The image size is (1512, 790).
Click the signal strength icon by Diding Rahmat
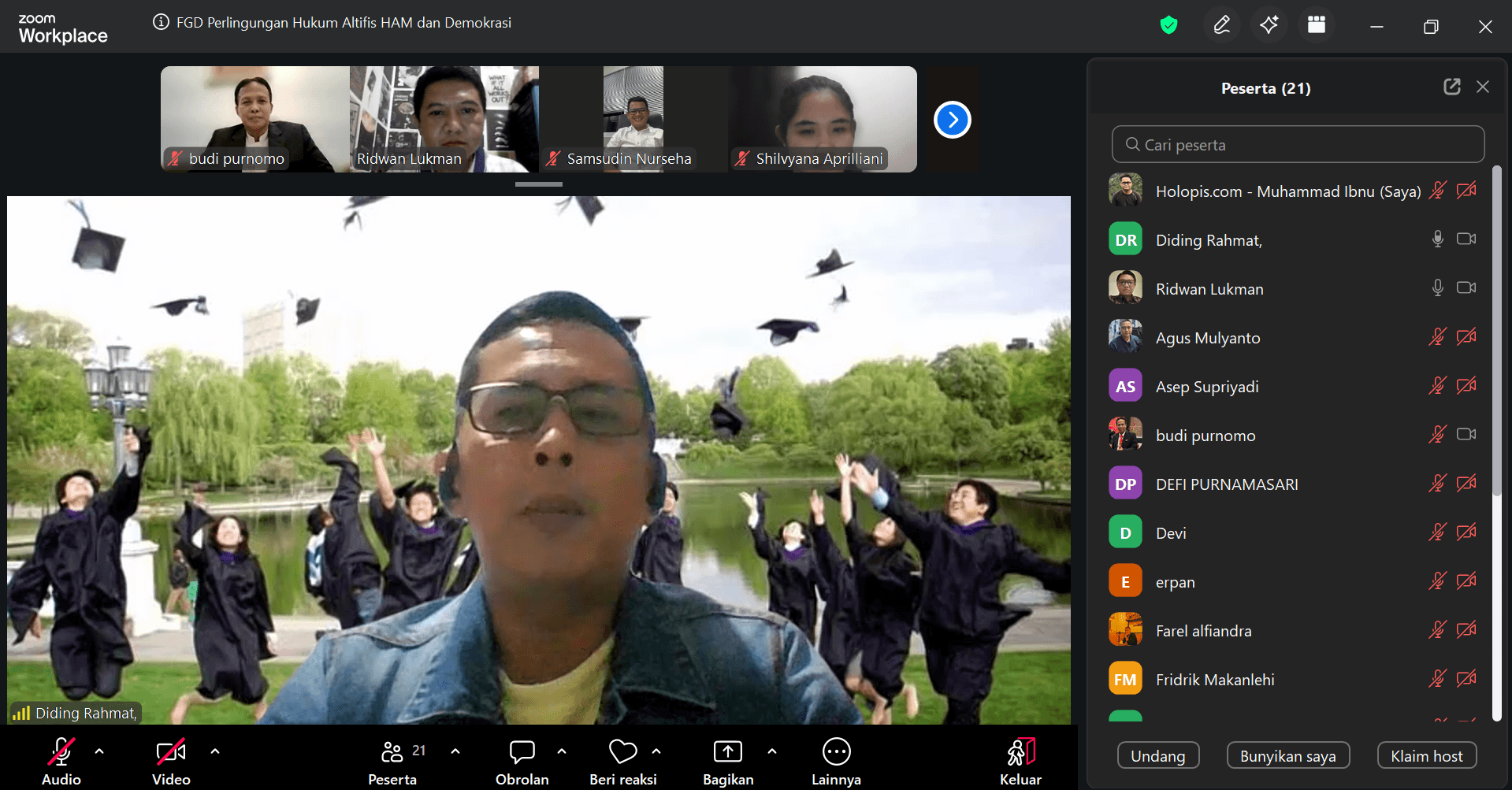point(21,713)
